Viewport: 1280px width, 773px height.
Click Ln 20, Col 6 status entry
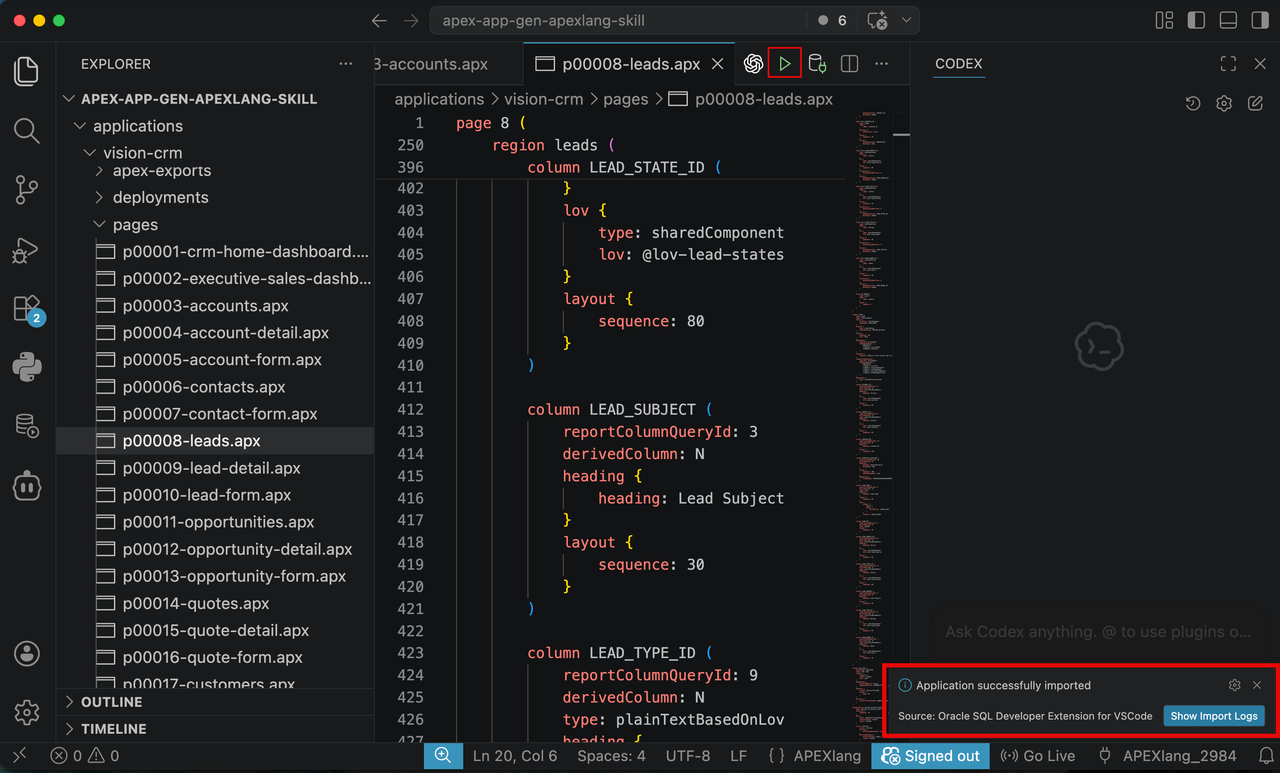point(515,756)
